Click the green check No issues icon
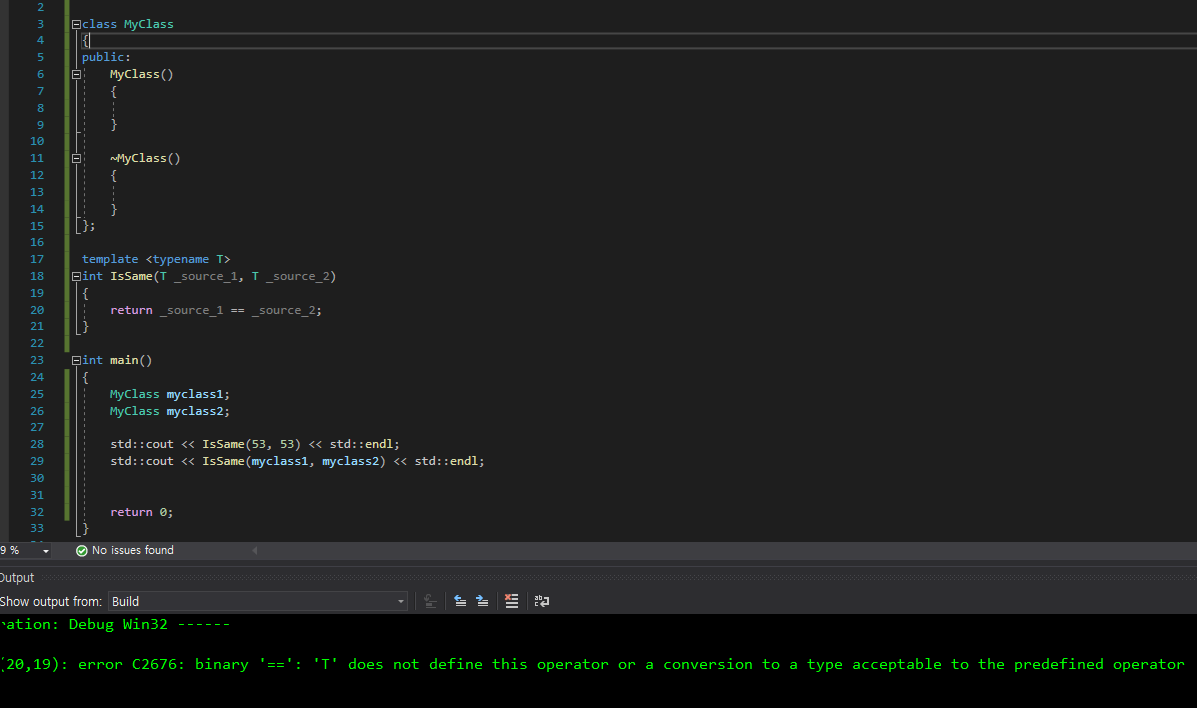 tap(82, 551)
